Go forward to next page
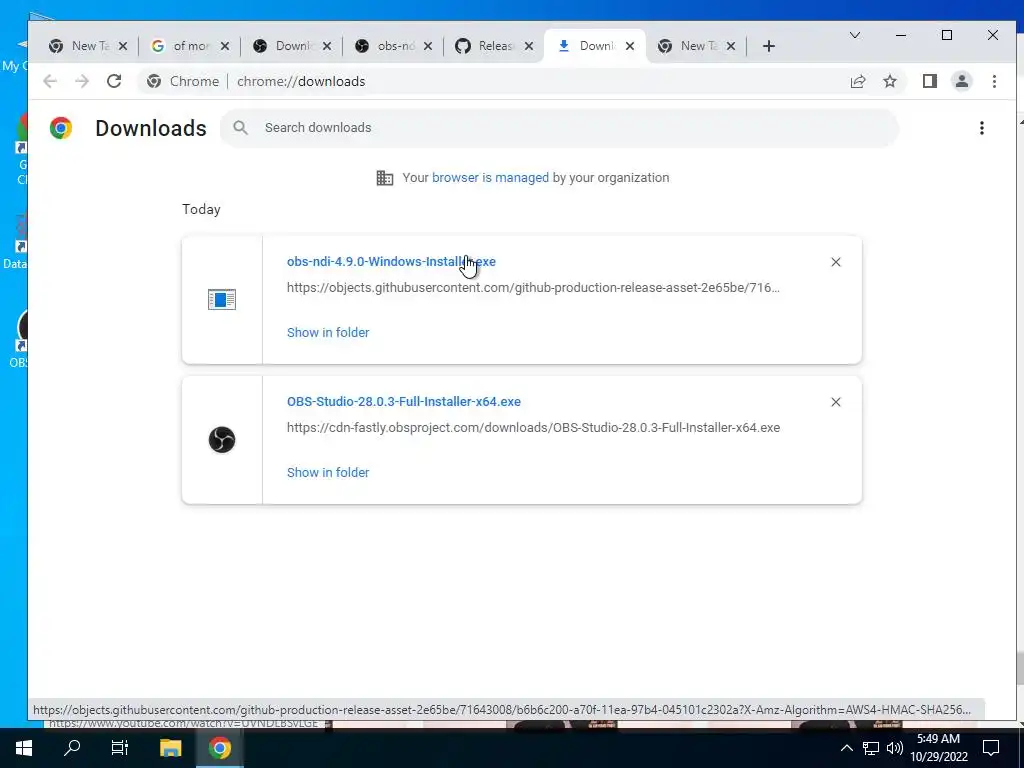This screenshot has height=768, width=1024. (x=82, y=81)
